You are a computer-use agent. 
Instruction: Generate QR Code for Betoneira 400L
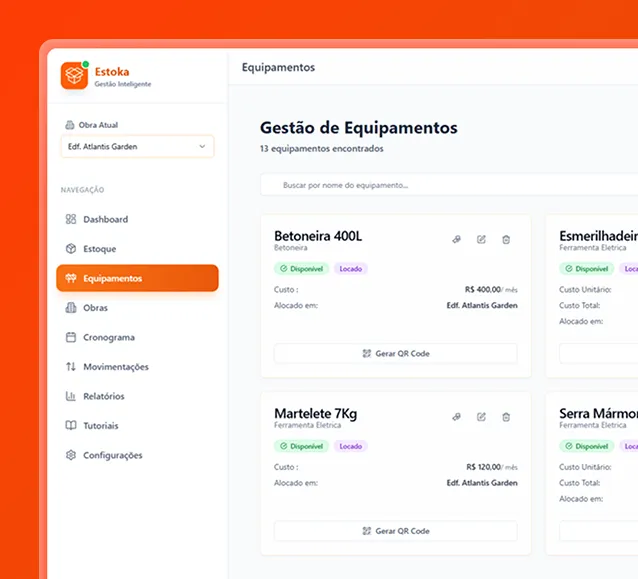pyautogui.click(x=395, y=354)
